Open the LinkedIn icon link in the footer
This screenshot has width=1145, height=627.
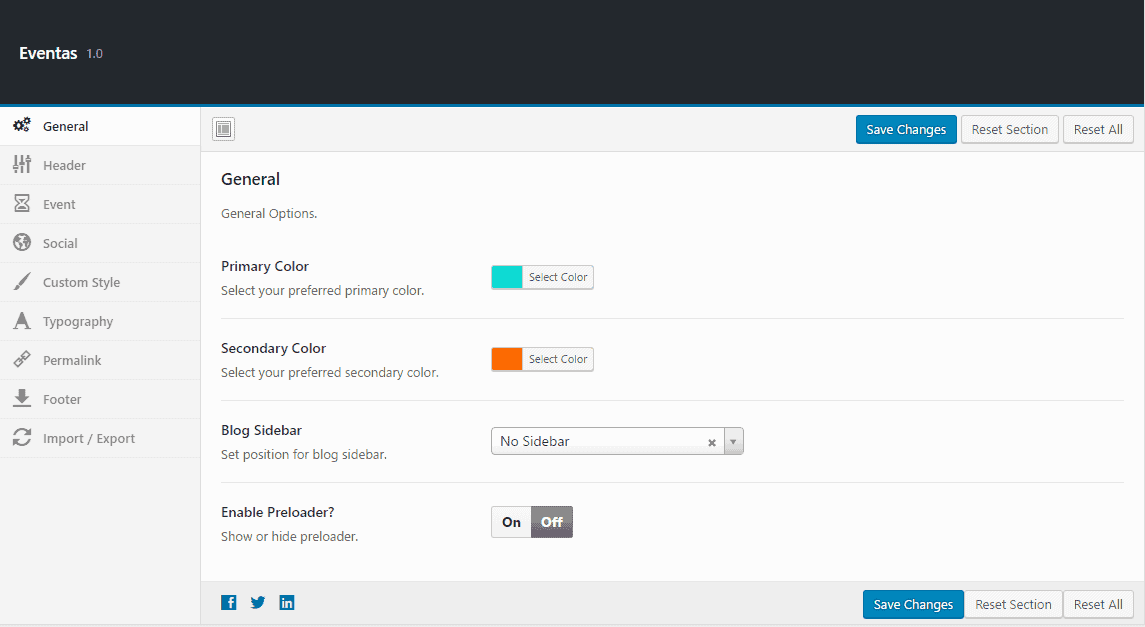point(287,602)
